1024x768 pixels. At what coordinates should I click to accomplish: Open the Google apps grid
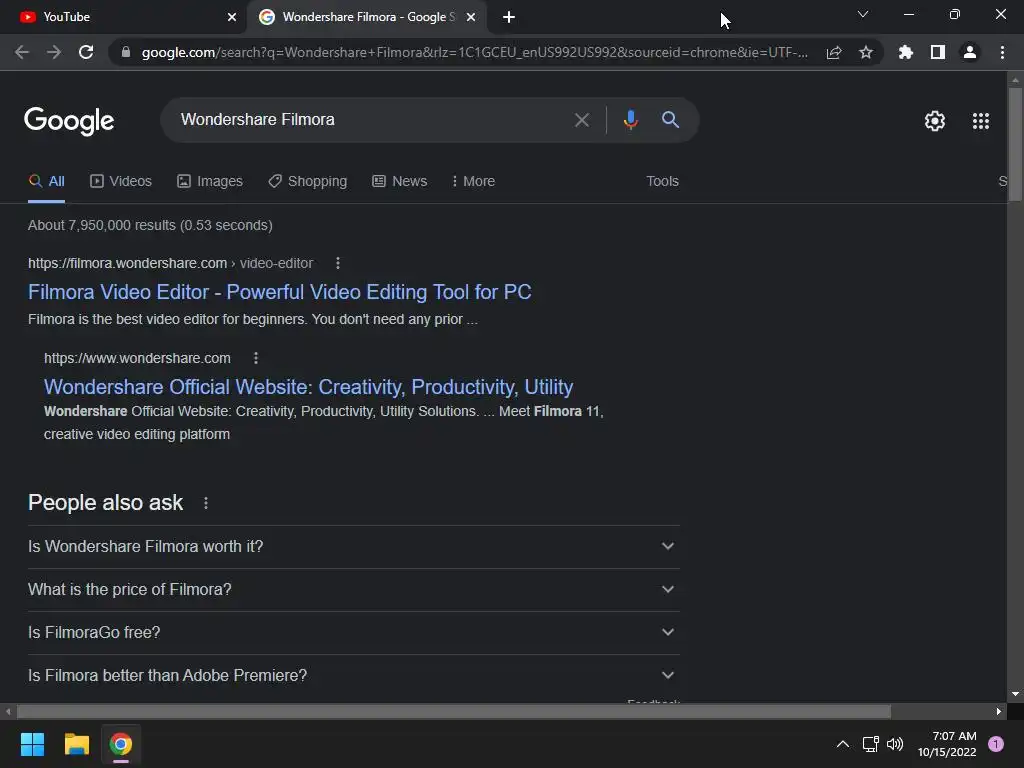point(980,121)
